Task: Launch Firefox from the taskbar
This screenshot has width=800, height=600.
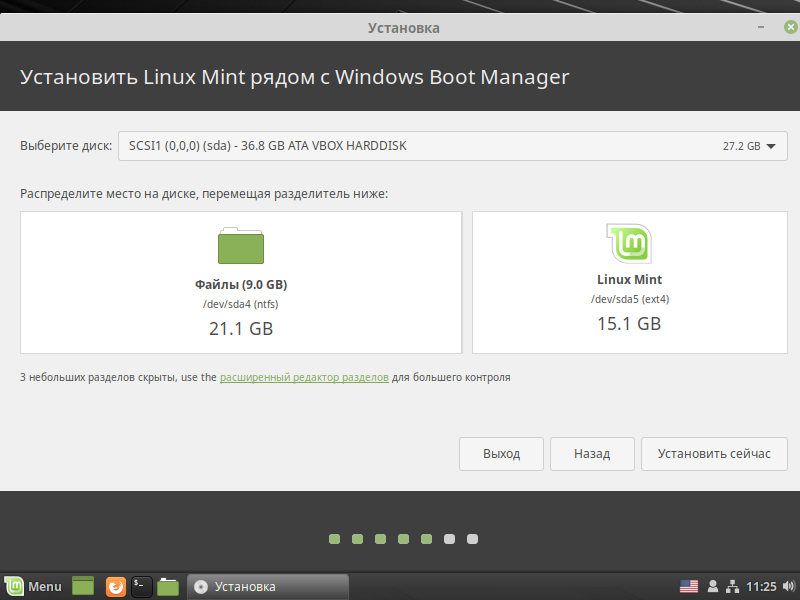Action: [116, 587]
